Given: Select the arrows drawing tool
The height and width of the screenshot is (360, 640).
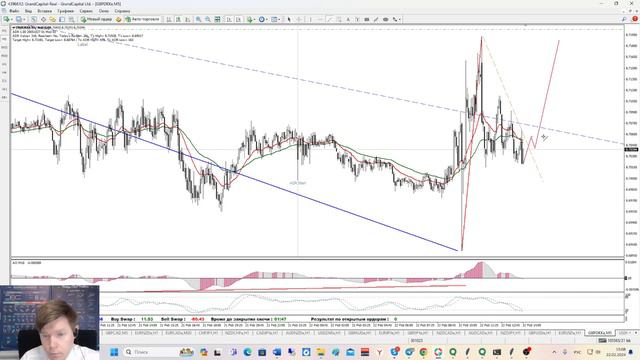Looking at the screenshot, I should tap(395, 19).
